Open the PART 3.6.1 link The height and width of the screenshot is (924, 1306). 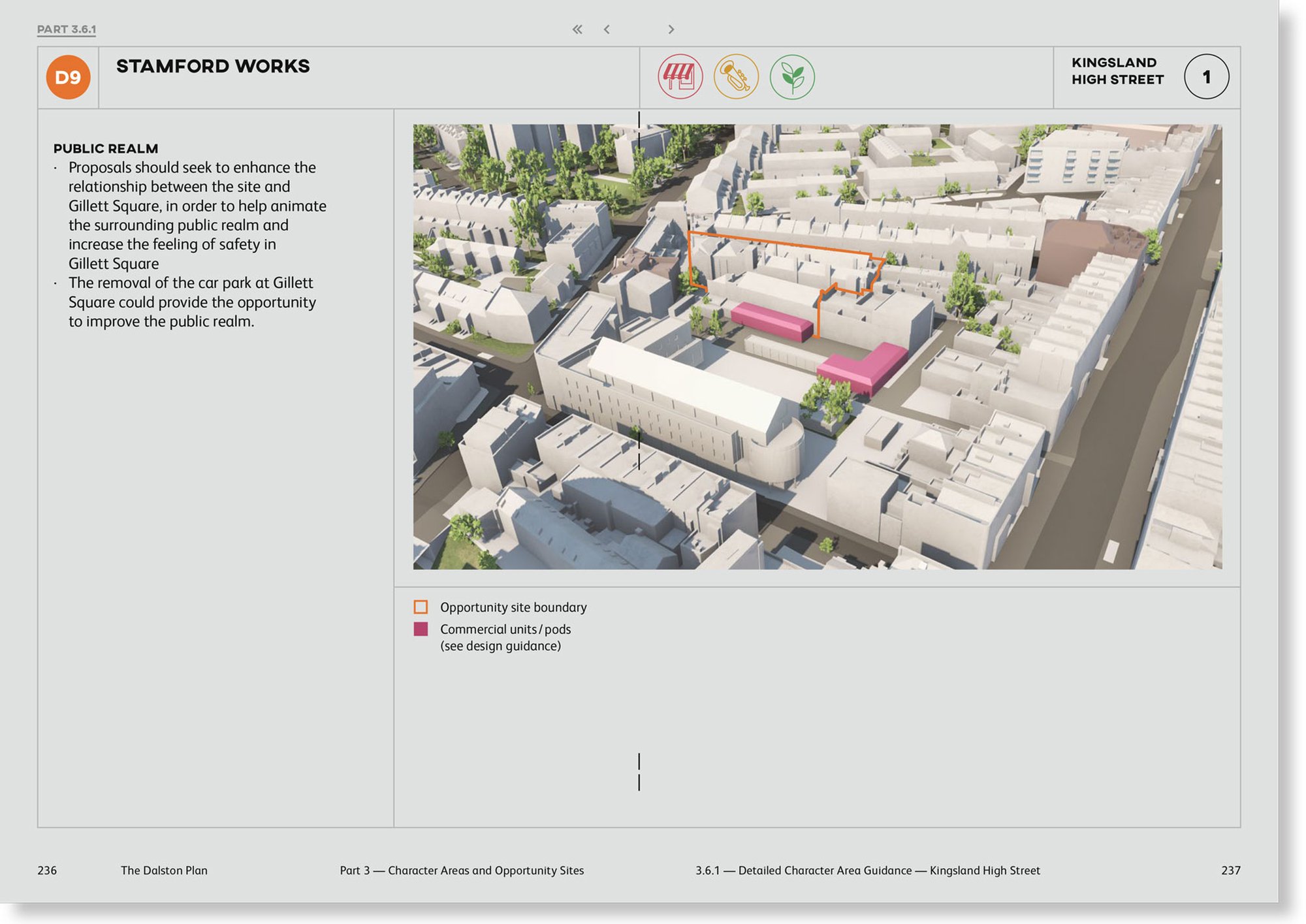tap(67, 29)
